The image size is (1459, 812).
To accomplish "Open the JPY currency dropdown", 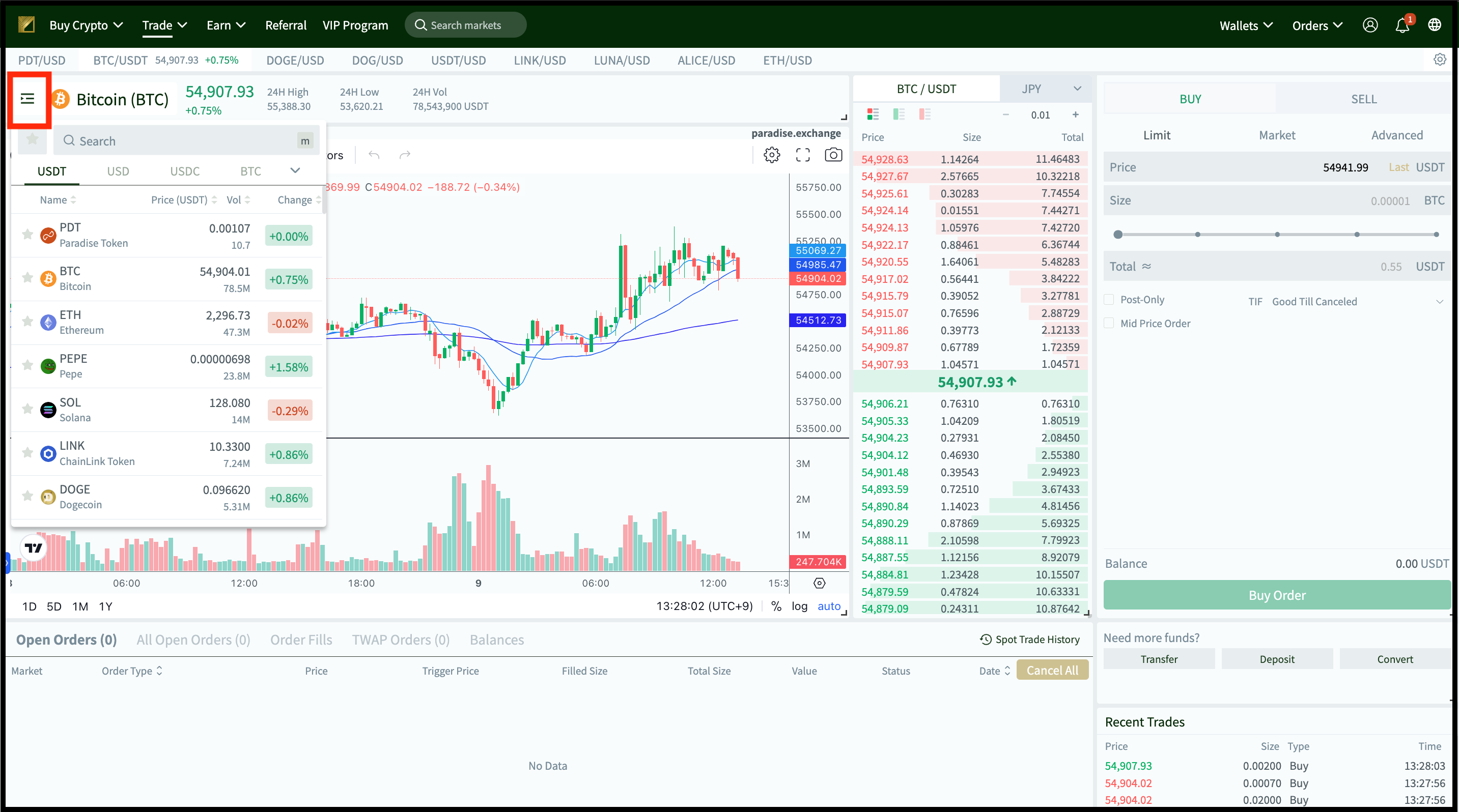I will pyautogui.click(x=1046, y=89).
